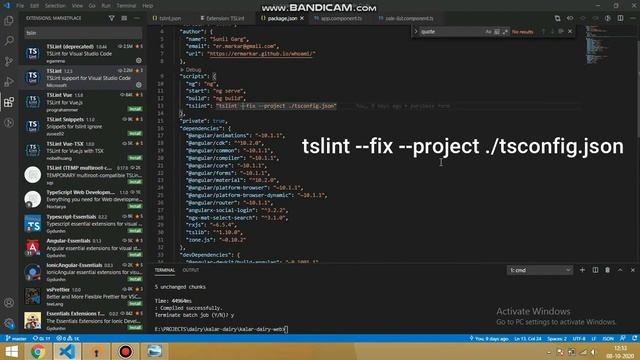This screenshot has width=640, height=360.
Task: Open the Source Control view
Action: coord(9,61)
